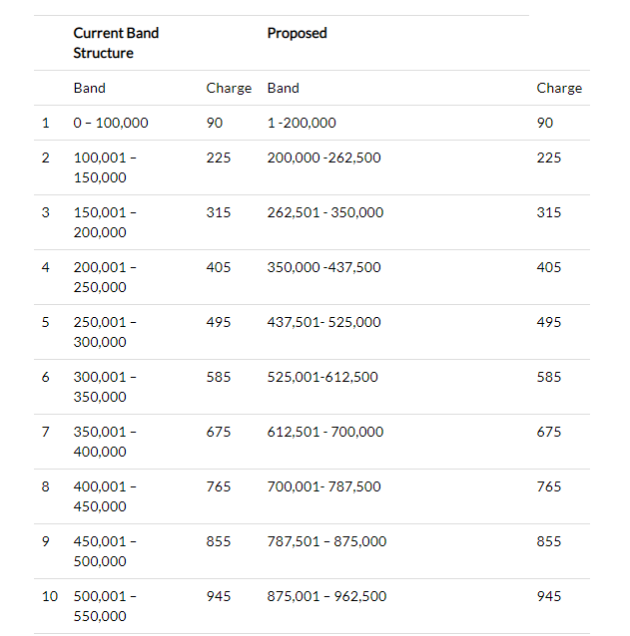Image resolution: width=630 pixels, height=636 pixels.
Task: Click proposed band "700,001- 787,500"
Action: pos(324,487)
